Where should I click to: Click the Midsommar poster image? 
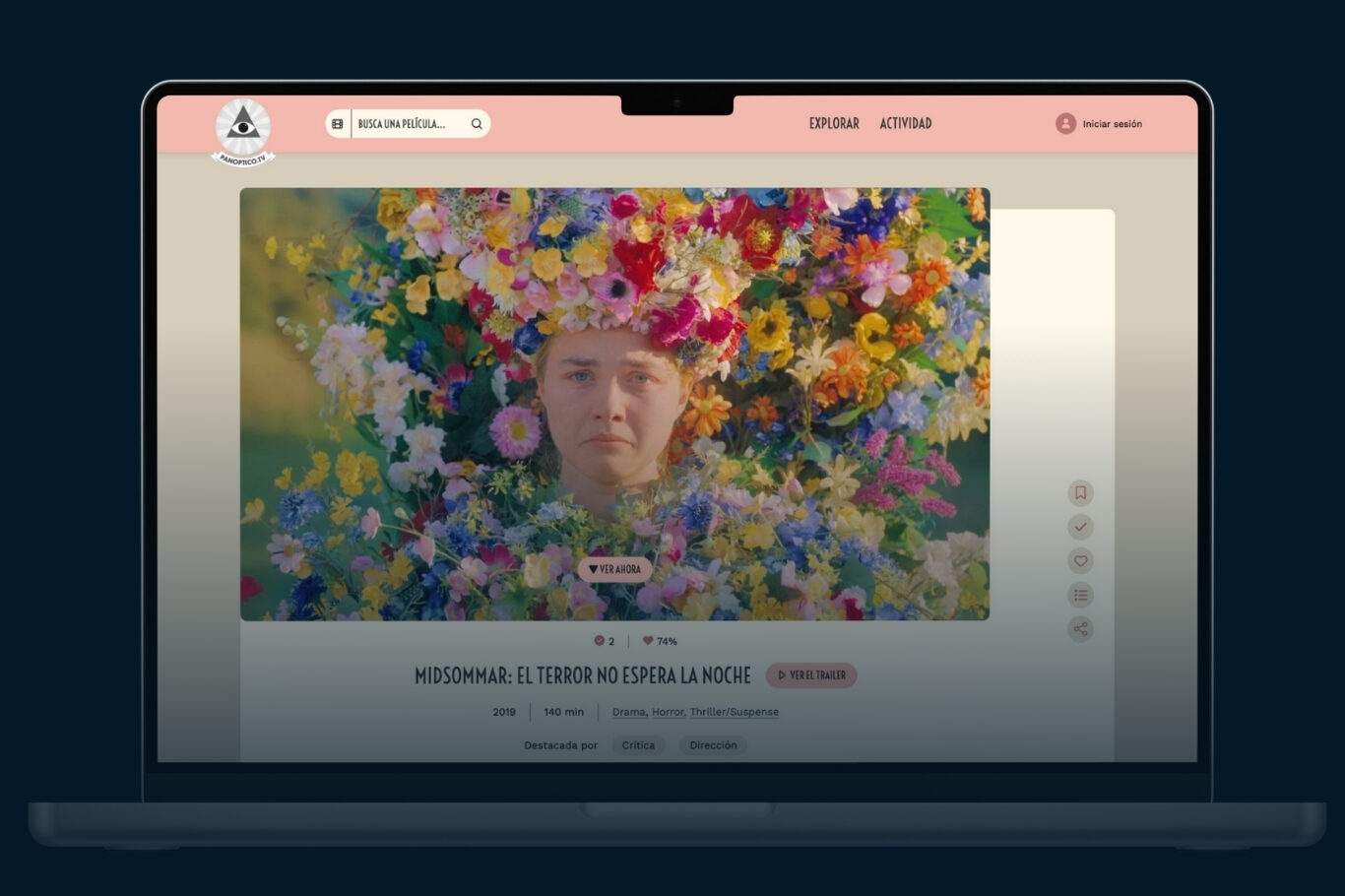click(x=614, y=404)
